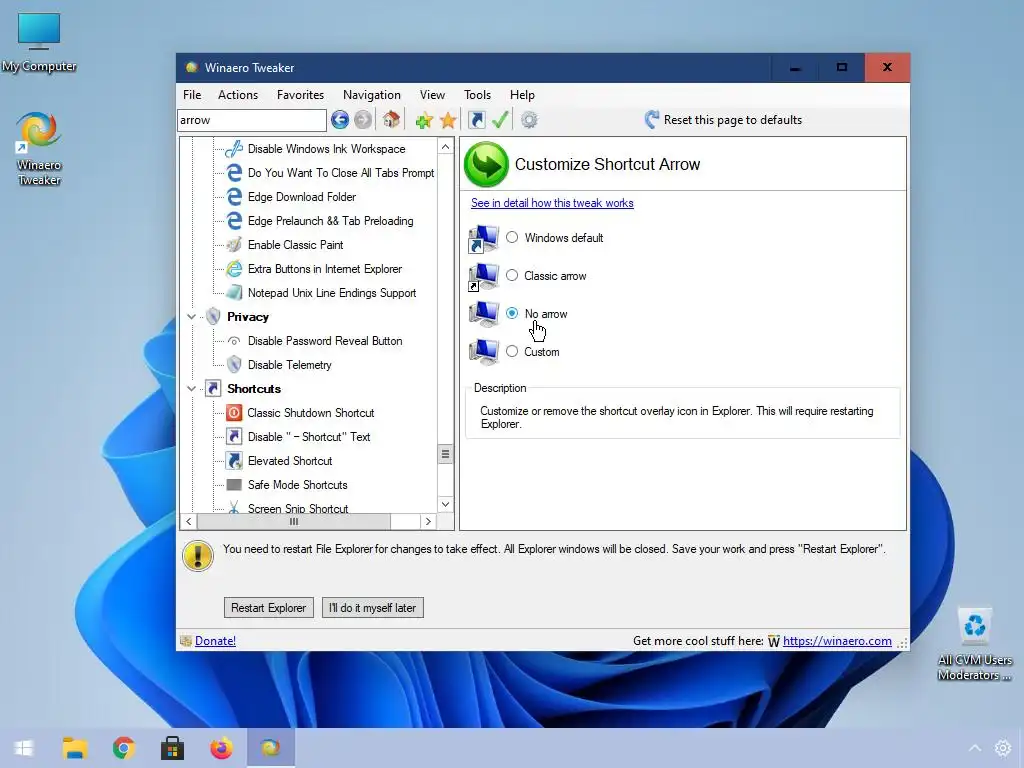Click I'll do it myself later
The height and width of the screenshot is (768, 1024).
[x=372, y=608]
